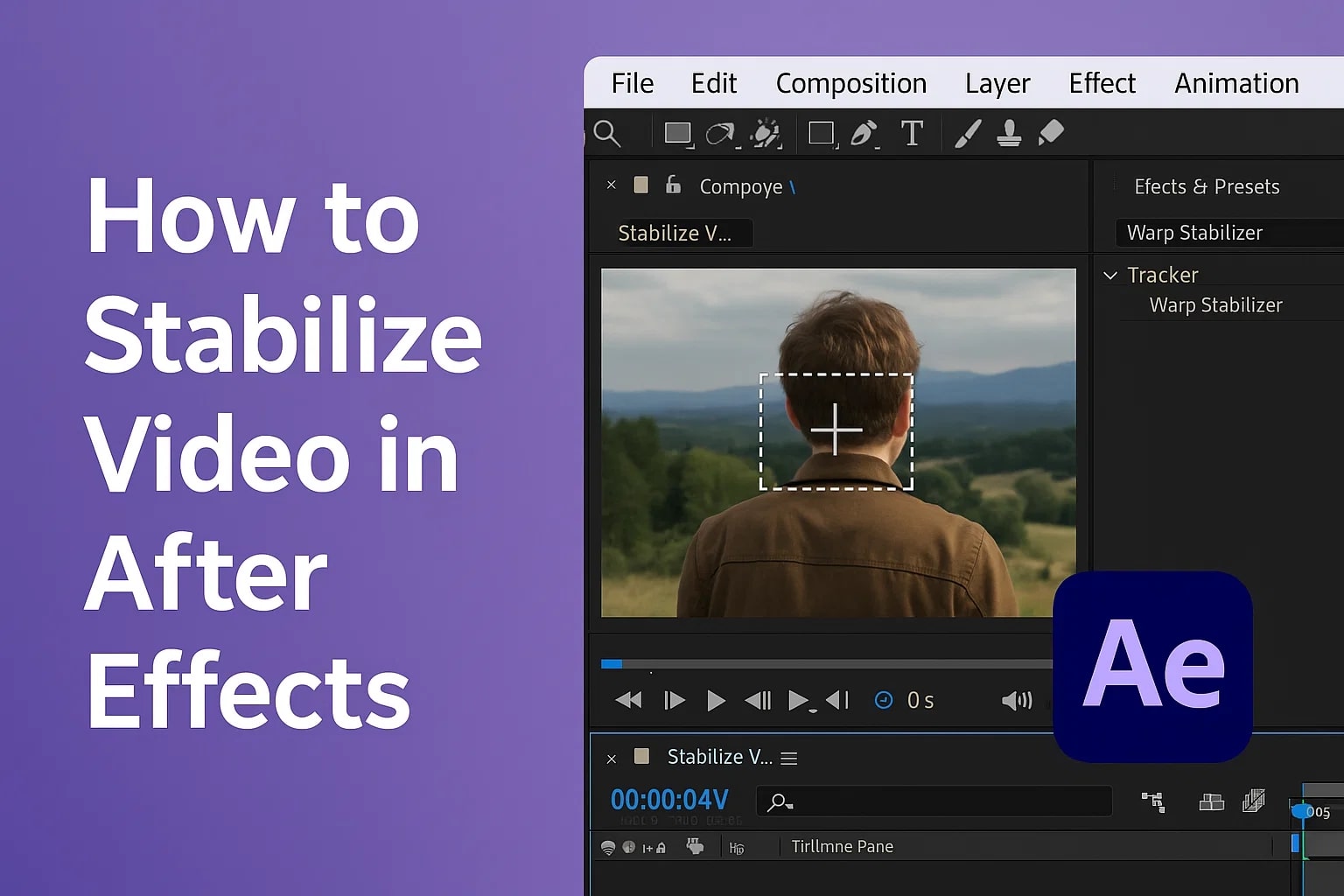1344x896 pixels.
Task: Toggle the lock on the Compoye composition
Action: 672,185
